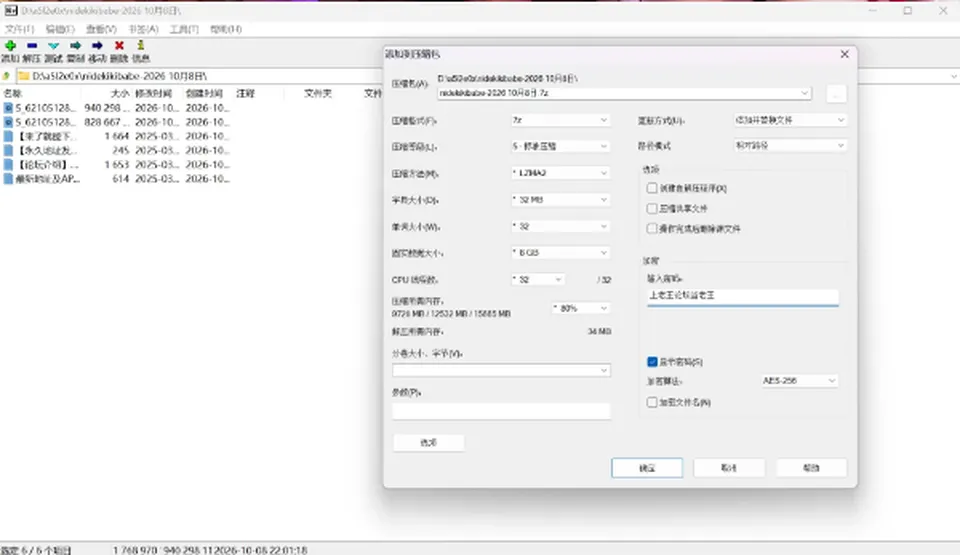Click the Cancel (取消) button in the dialog
The width and height of the screenshot is (960, 555).
(729, 468)
